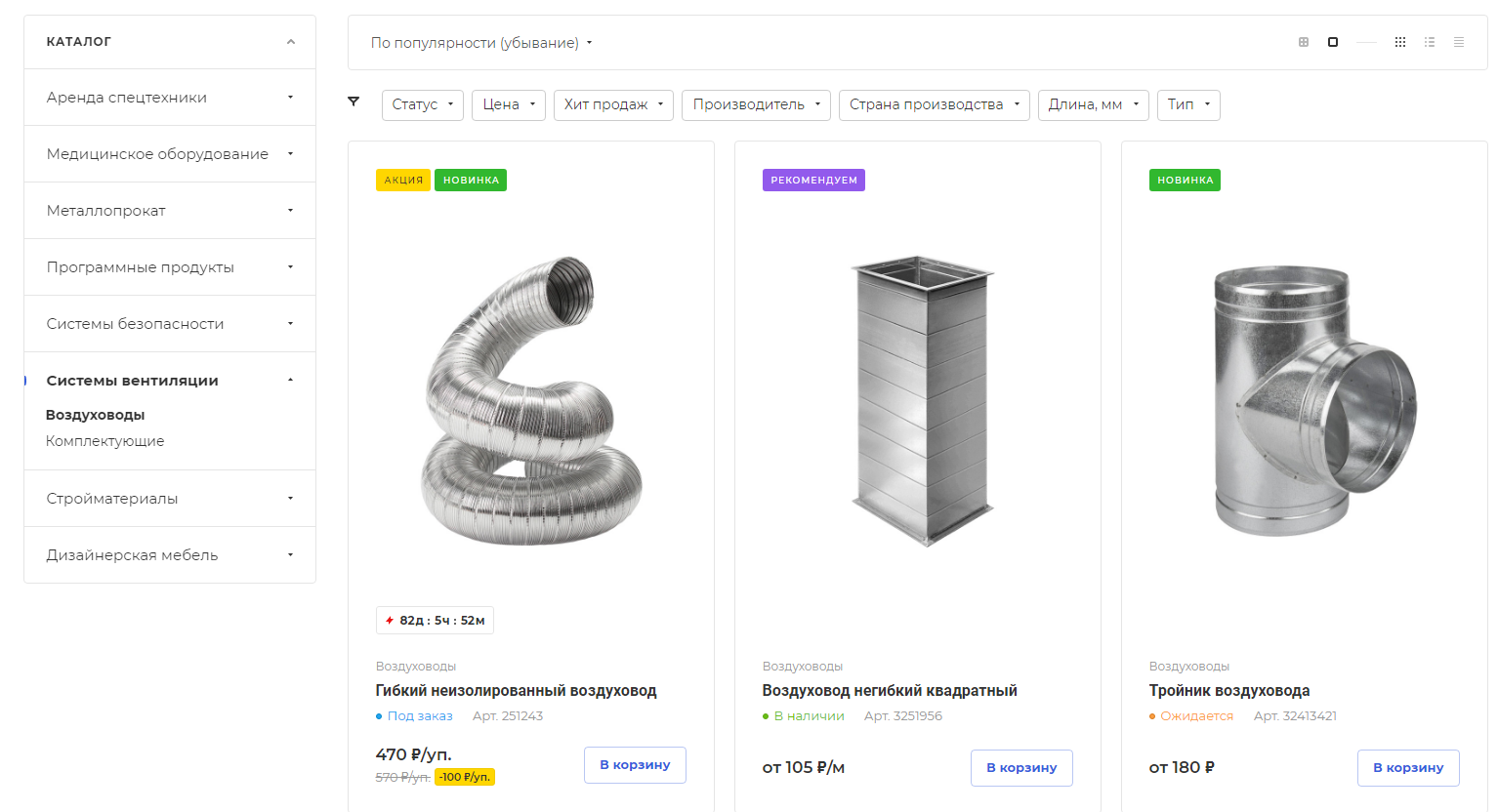Add Гибкий неизолированный воздуховод to cart
Viewport: 1498px width, 812px height.
635,765
